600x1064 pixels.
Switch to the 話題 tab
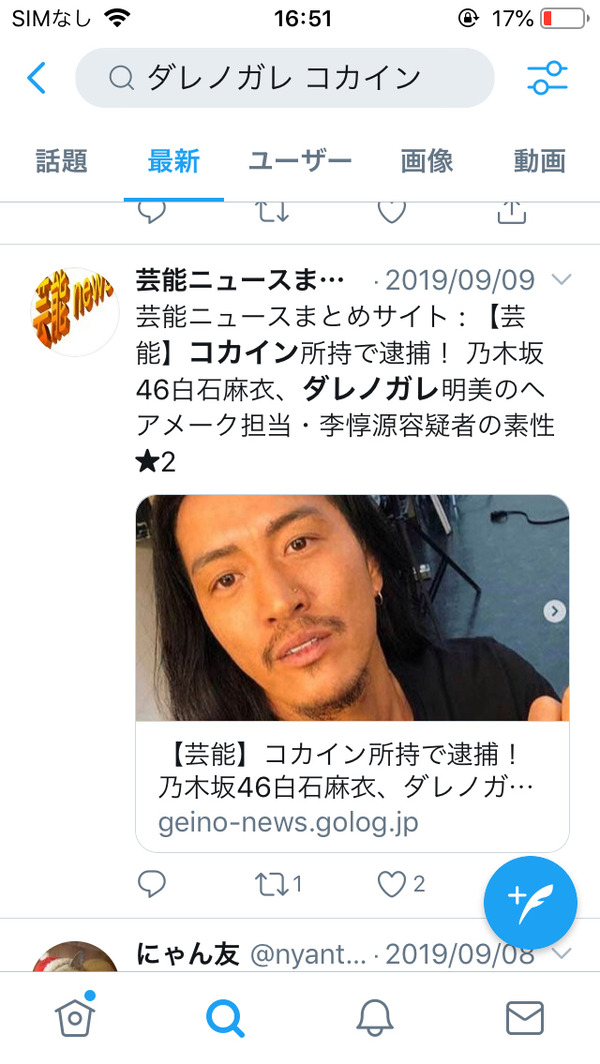pos(62,162)
